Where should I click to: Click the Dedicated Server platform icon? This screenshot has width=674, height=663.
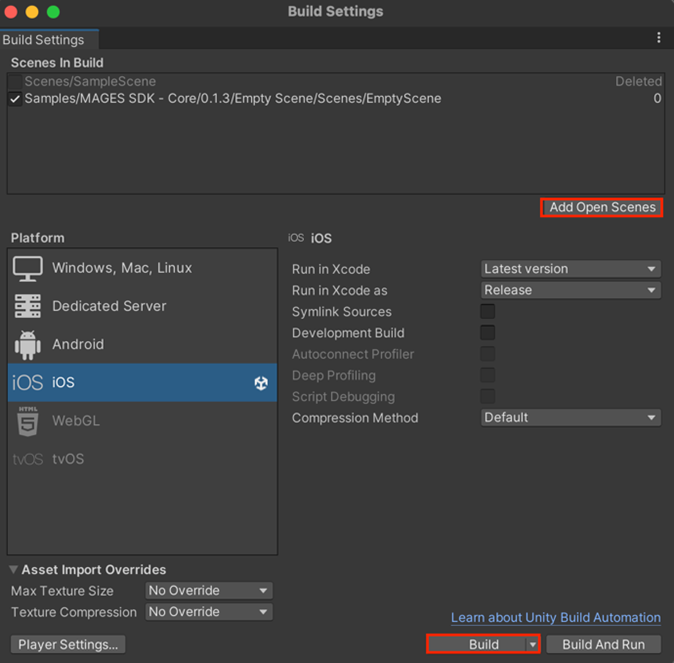28,306
